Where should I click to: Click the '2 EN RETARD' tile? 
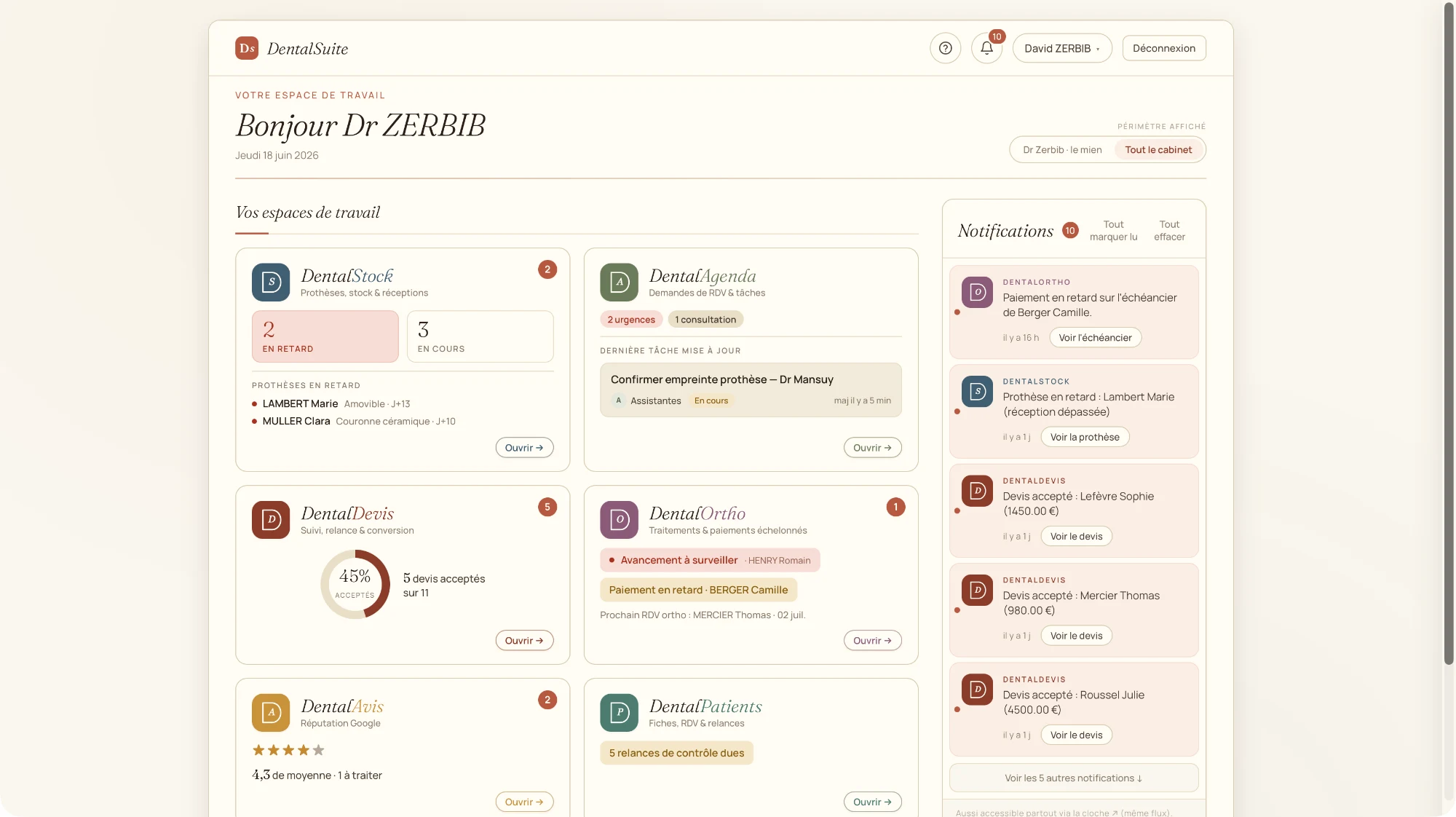pyautogui.click(x=325, y=336)
